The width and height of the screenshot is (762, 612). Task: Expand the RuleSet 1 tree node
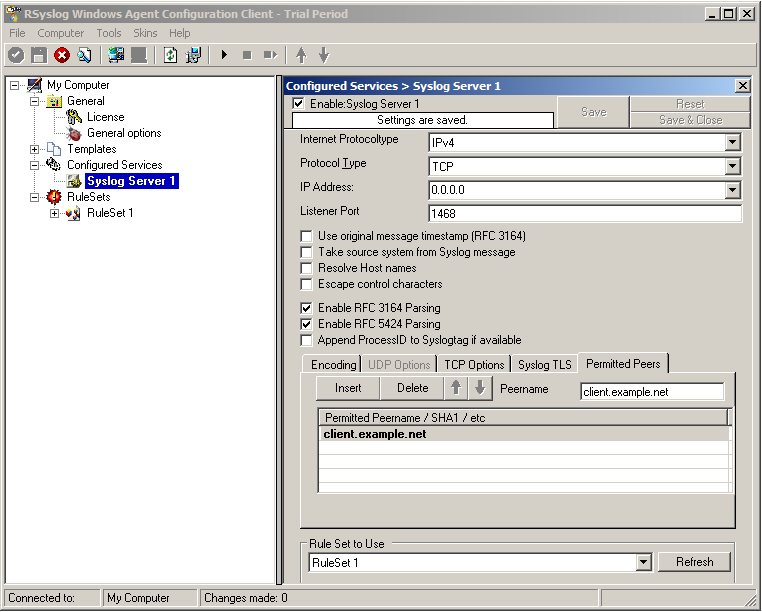[54, 213]
